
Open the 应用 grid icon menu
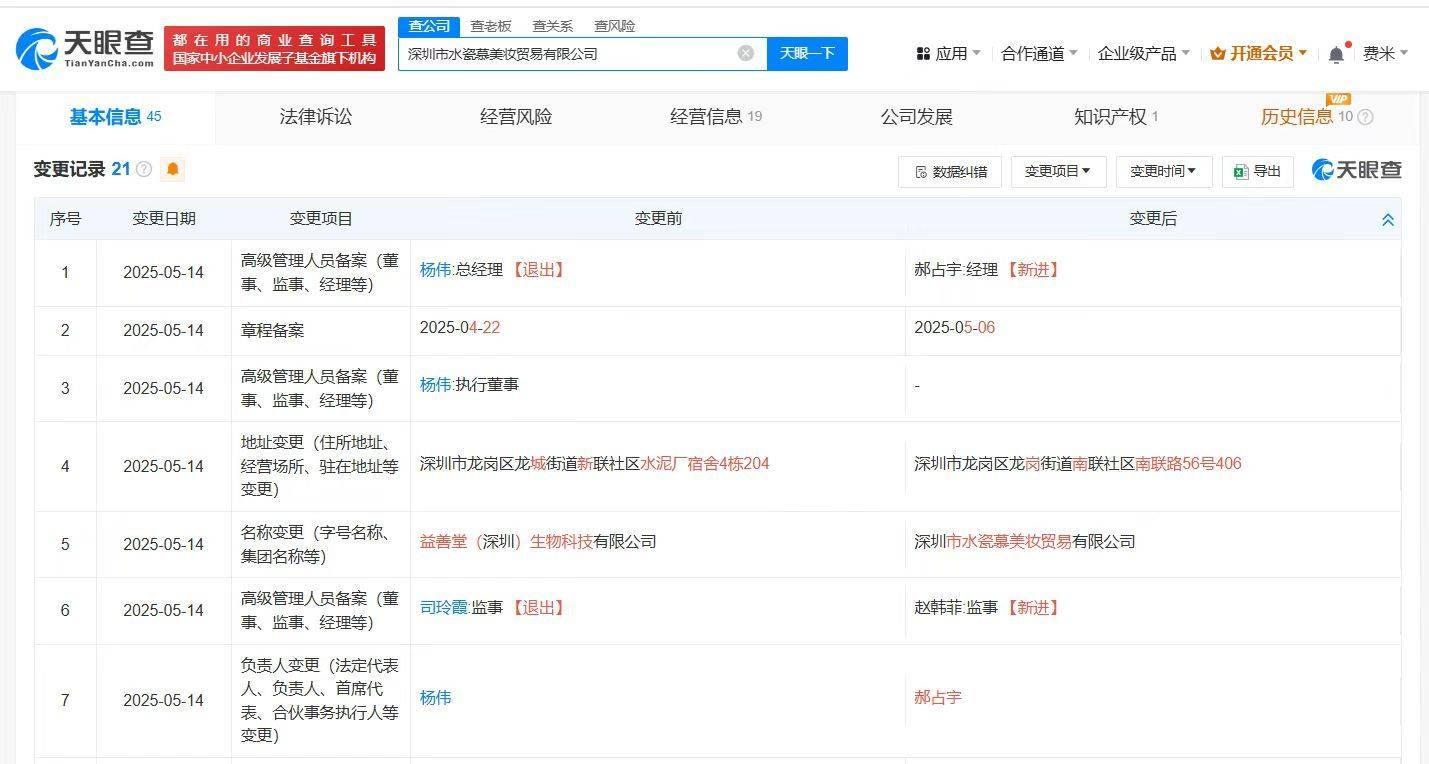tap(923, 53)
